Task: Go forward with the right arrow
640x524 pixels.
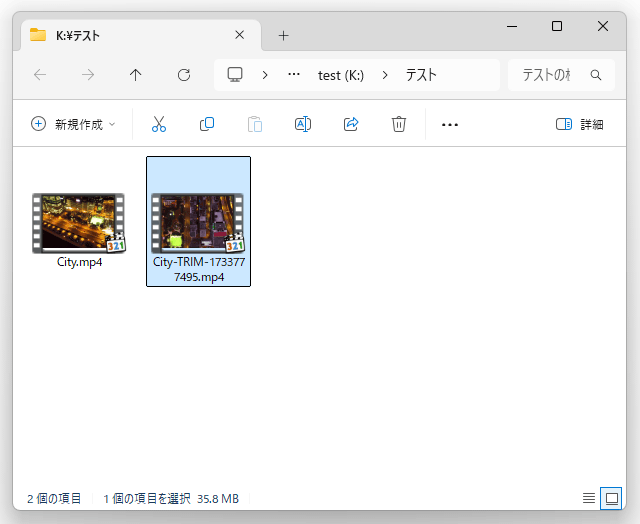Action: tap(88, 75)
